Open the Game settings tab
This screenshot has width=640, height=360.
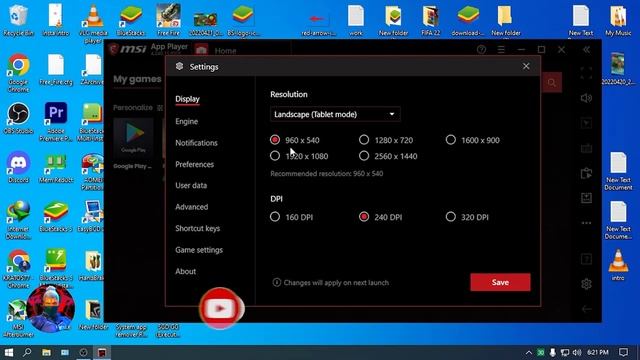pyautogui.click(x=199, y=250)
